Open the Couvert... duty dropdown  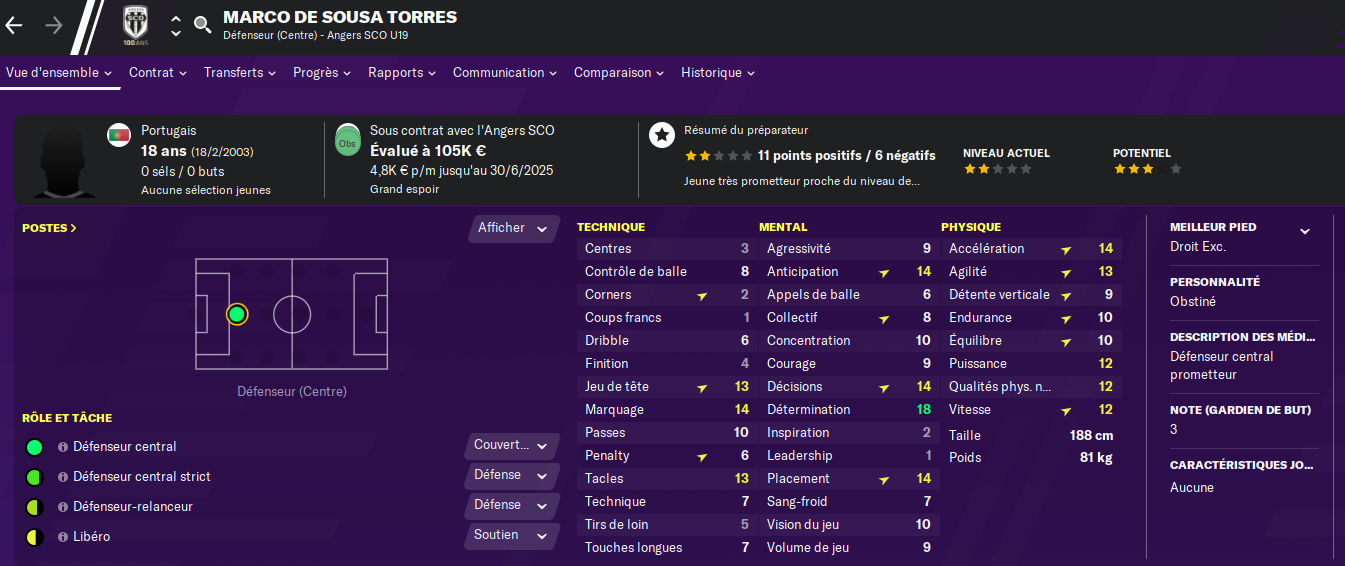pos(511,445)
